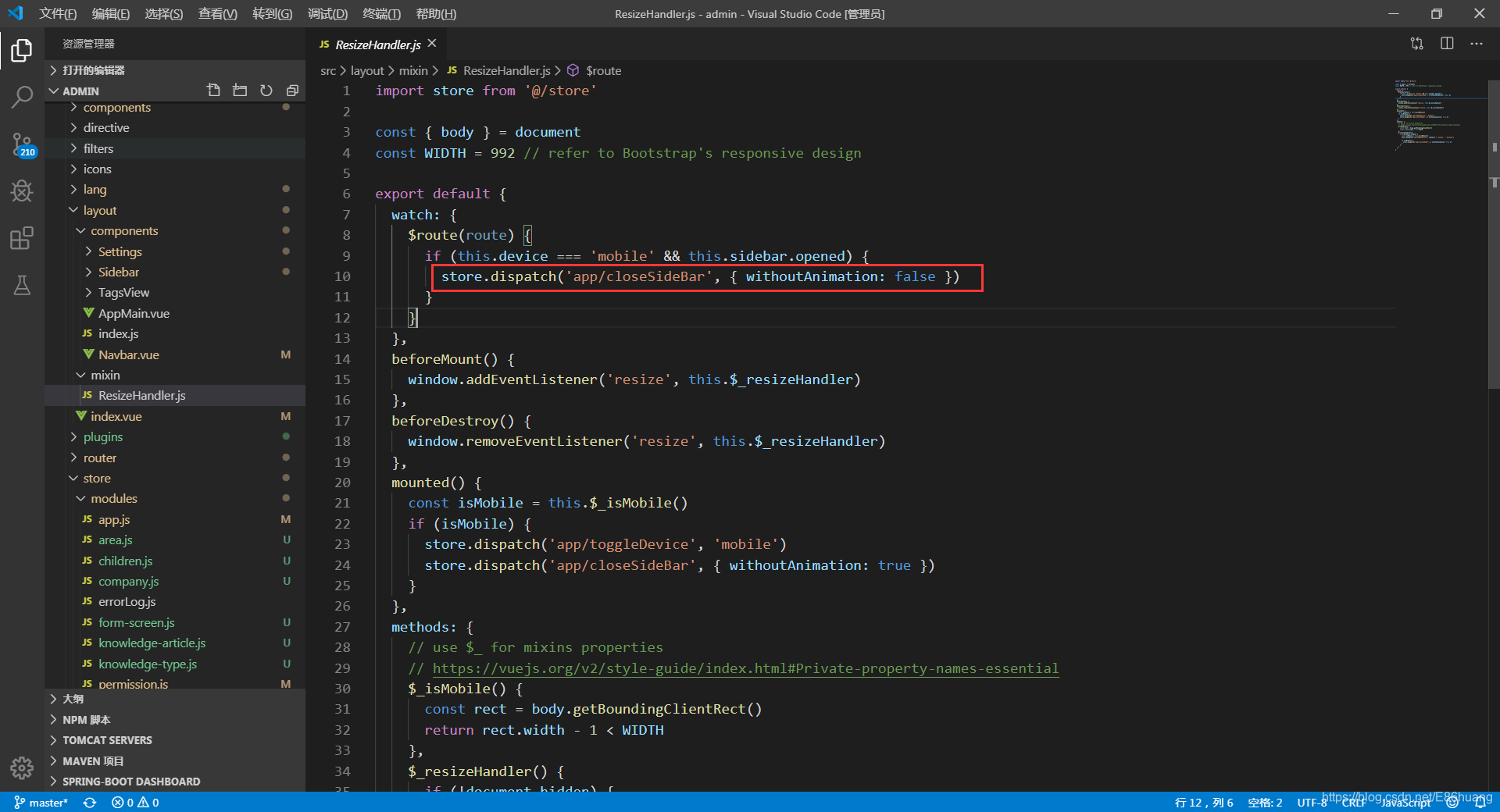
Task: Open app.js under store modules
Action: pos(114,519)
